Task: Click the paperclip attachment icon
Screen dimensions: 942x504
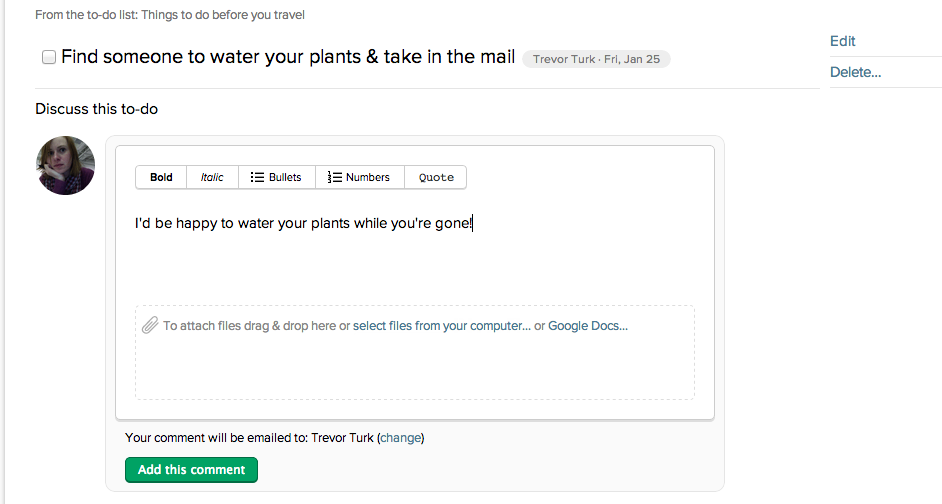Action: coord(149,325)
